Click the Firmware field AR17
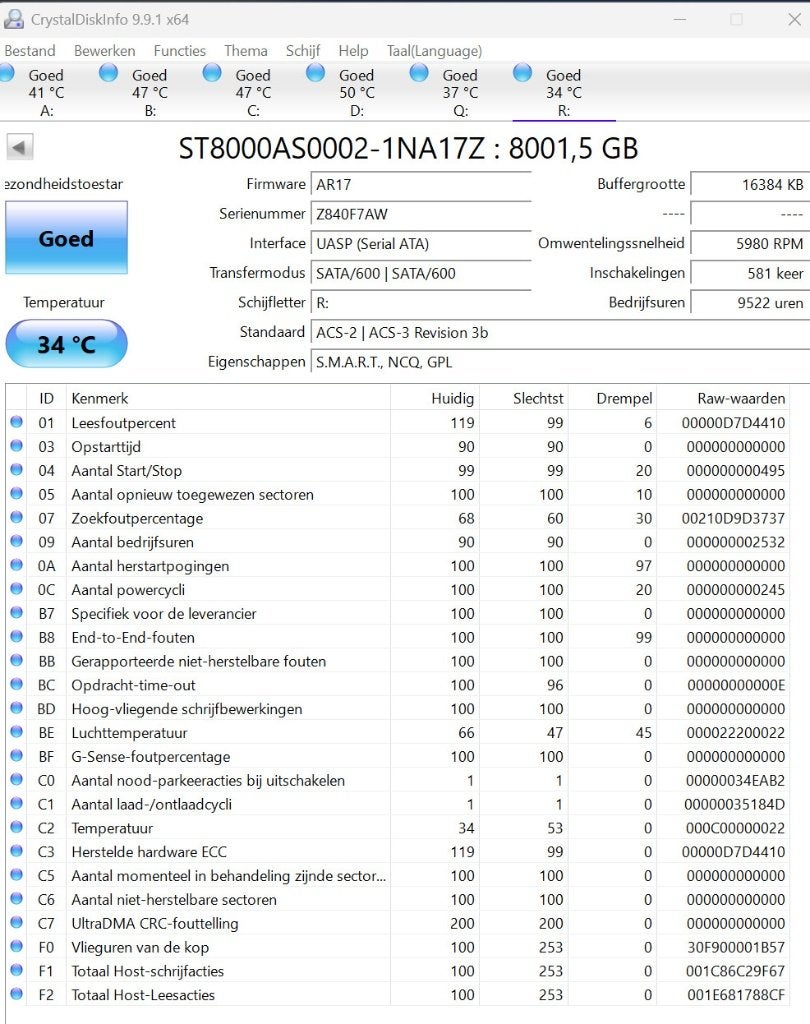This screenshot has height=1024, width=810. point(421,185)
